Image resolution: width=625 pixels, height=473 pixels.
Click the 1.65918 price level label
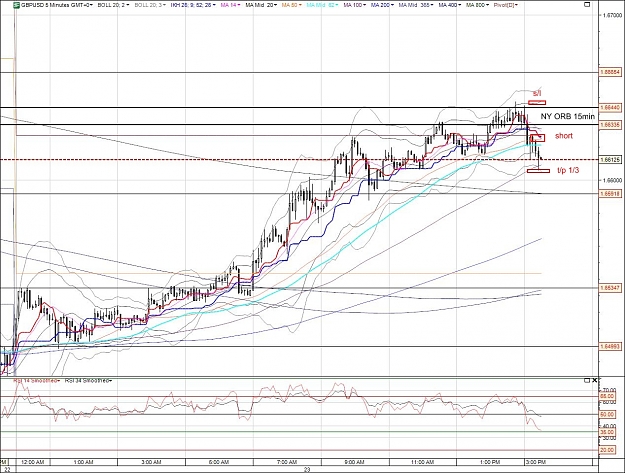click(x=610, y=194)
